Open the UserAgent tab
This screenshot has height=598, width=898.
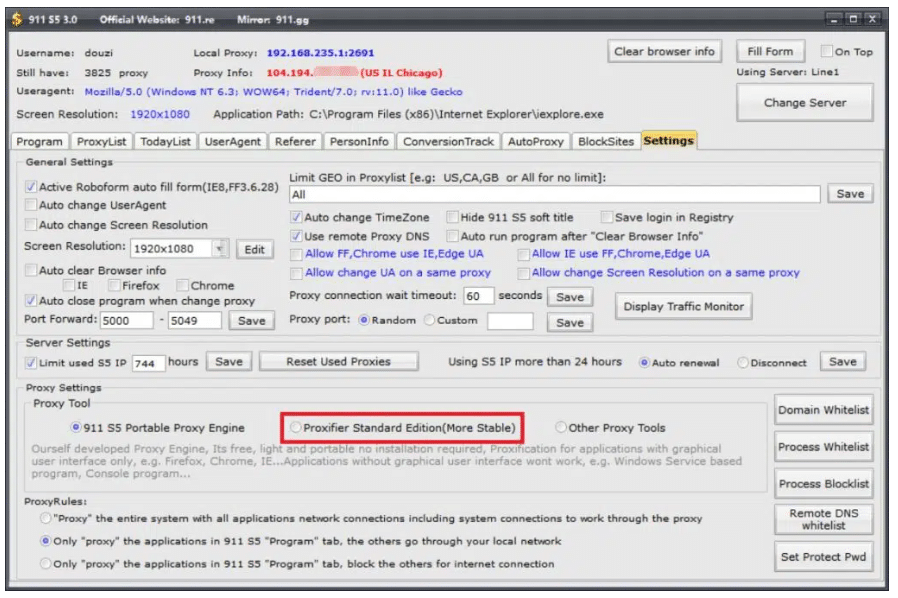233,141
